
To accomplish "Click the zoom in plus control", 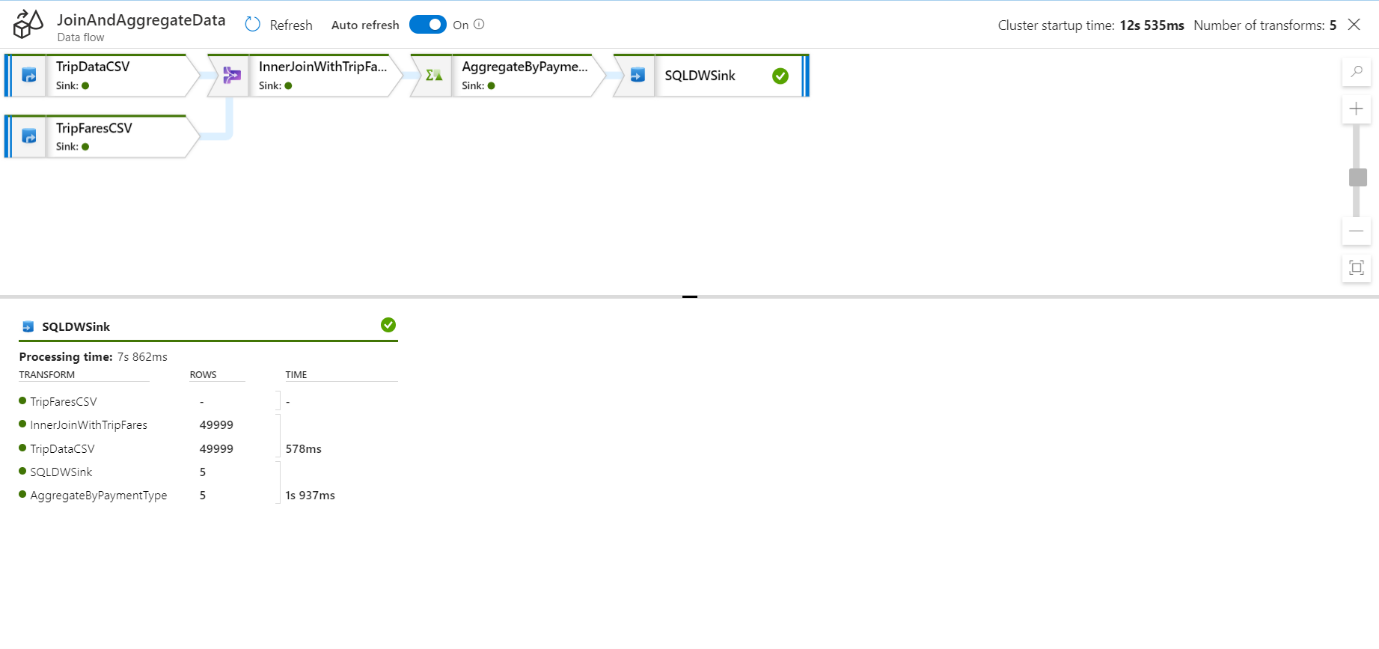I will (1356, 108).
